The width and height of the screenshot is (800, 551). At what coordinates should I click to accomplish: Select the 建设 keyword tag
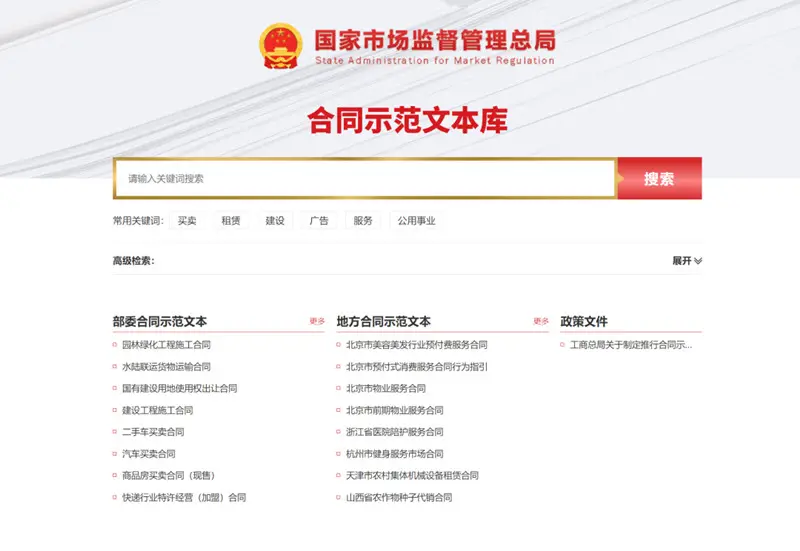tap(274, 221)
